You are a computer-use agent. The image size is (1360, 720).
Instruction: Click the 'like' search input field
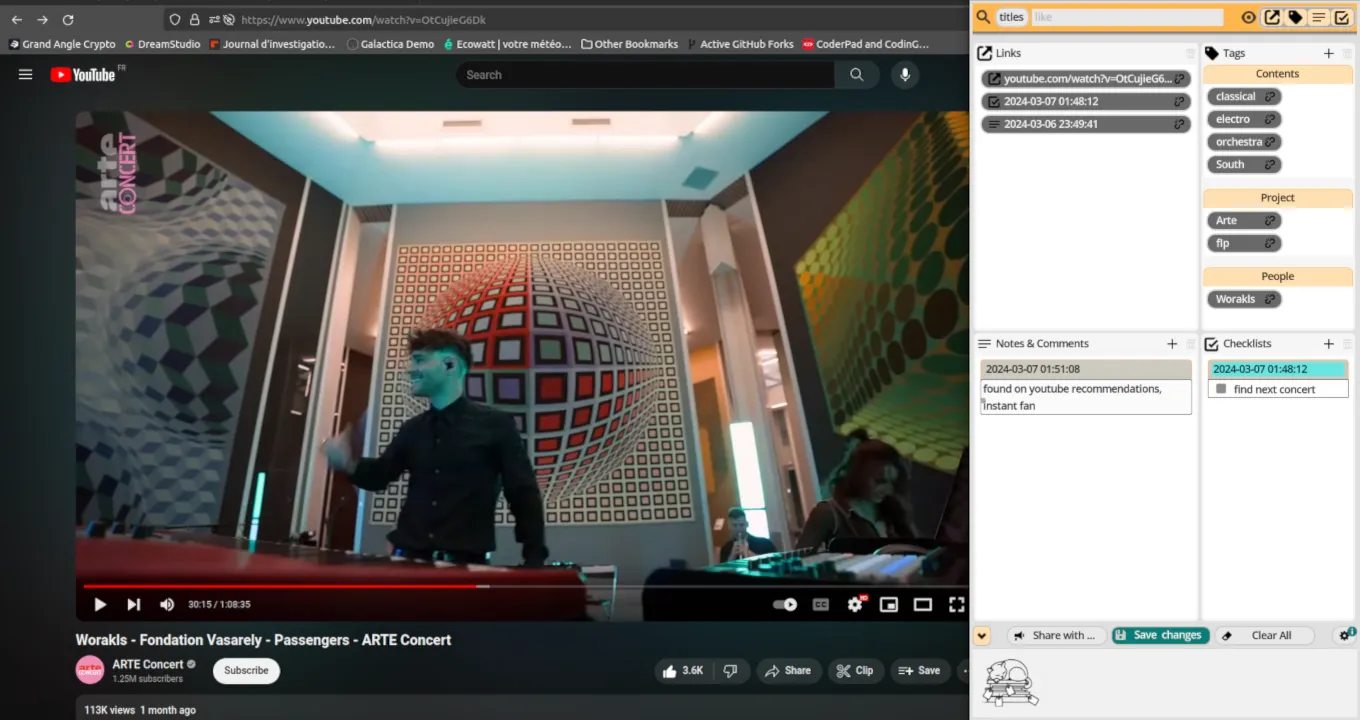[x=1127, y=17]
